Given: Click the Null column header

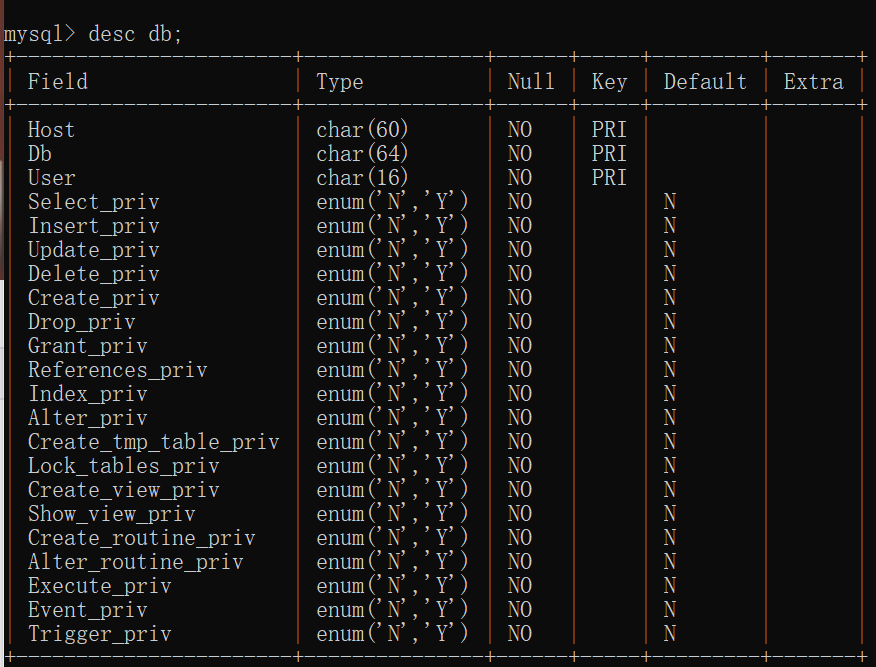Looking at the screenshot, I should point(531,82).
